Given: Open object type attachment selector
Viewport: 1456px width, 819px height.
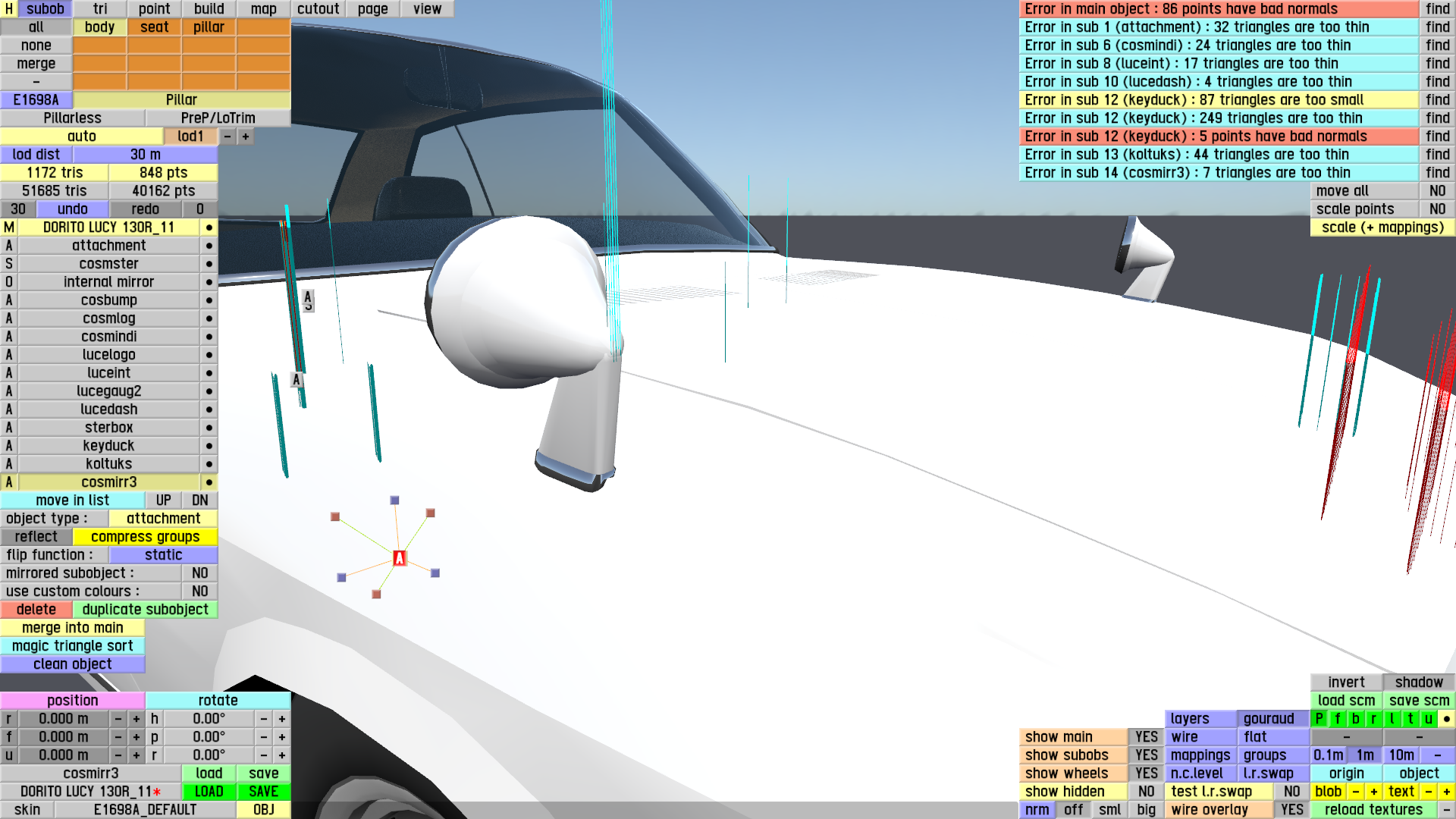Looking at the screenshot, I should (163, 519).
